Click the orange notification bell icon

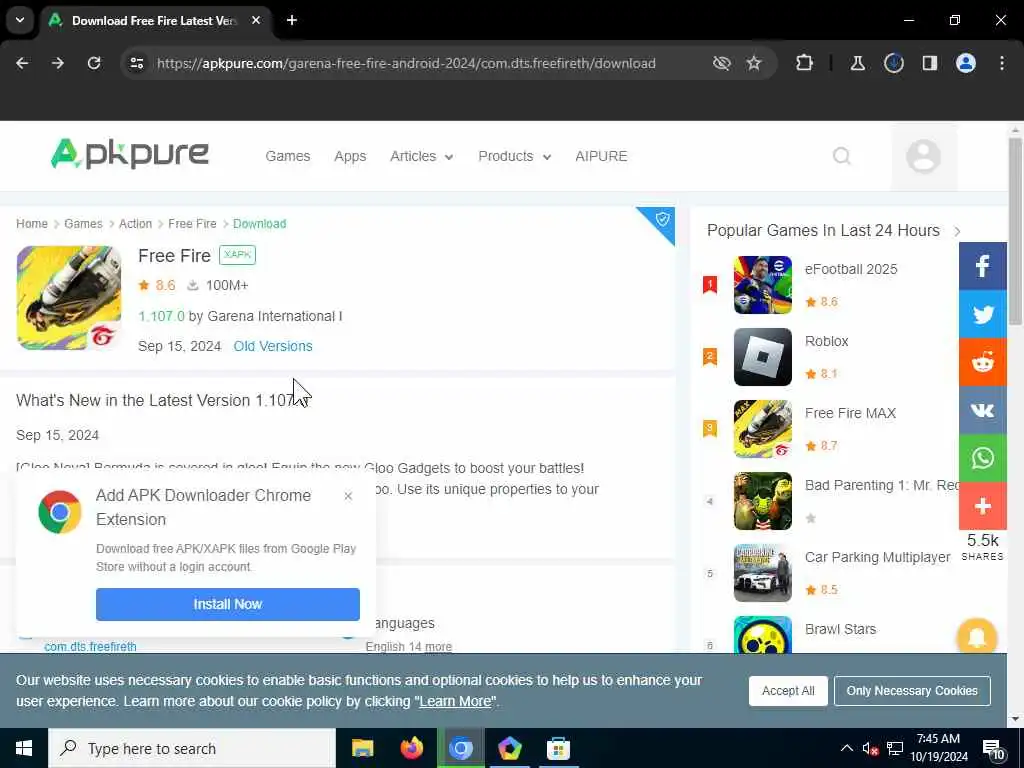[x=976, y=637]
